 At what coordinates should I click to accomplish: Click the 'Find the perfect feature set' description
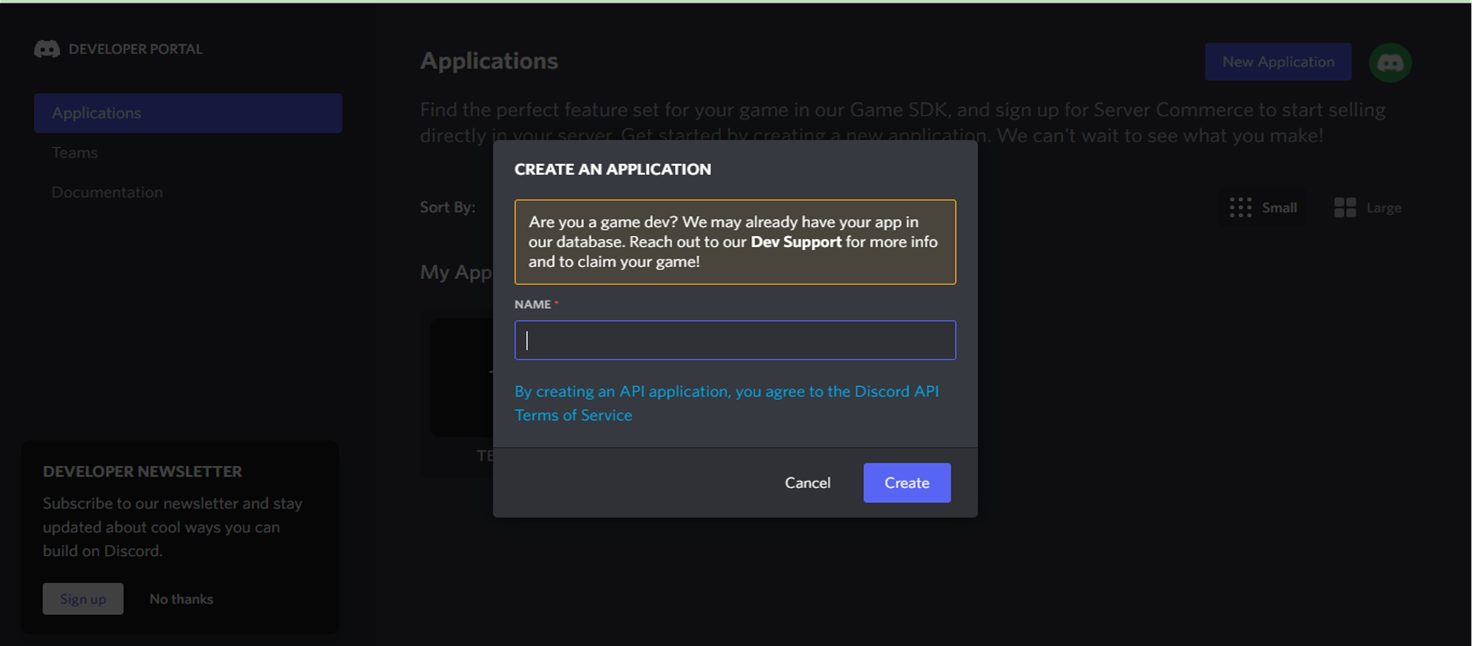[x=903, y=122]
